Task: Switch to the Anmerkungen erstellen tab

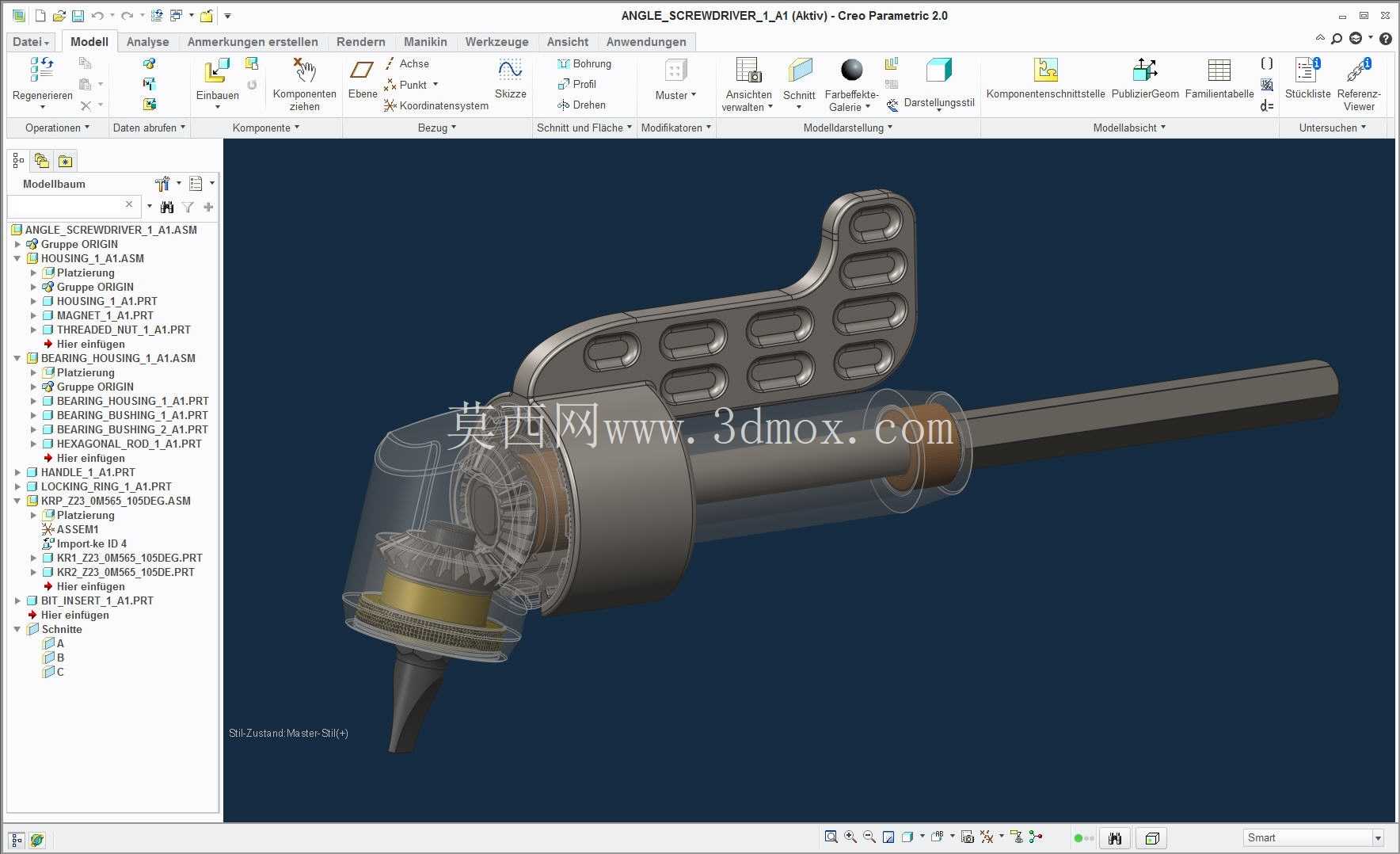Action: [253, 42]
